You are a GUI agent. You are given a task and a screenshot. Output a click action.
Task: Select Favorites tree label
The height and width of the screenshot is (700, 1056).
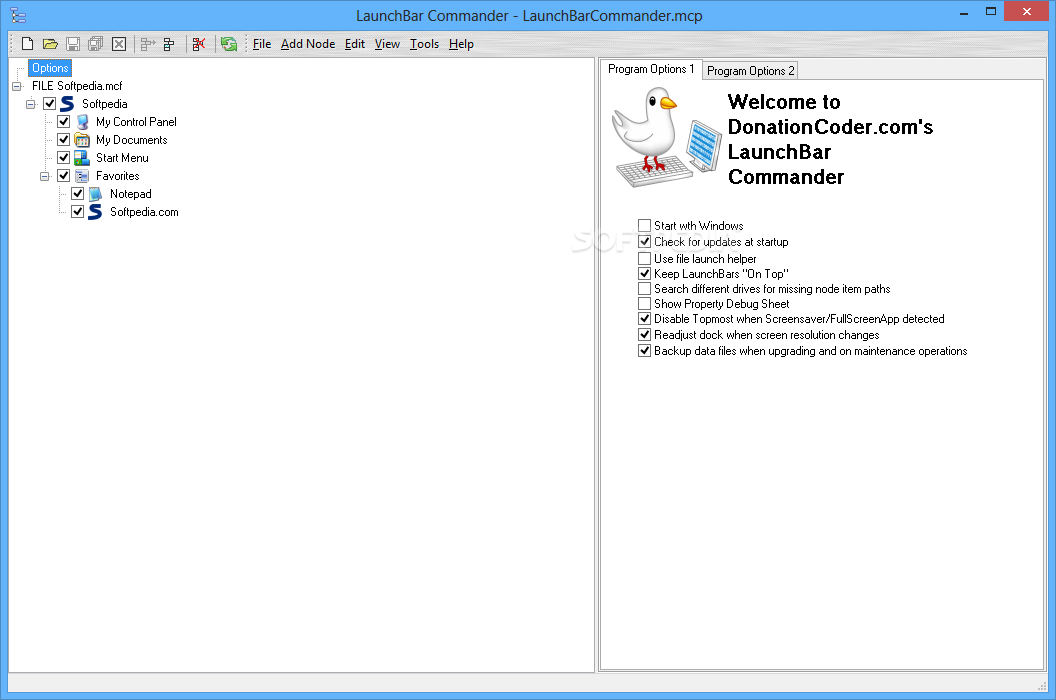(x=117, y=176)
